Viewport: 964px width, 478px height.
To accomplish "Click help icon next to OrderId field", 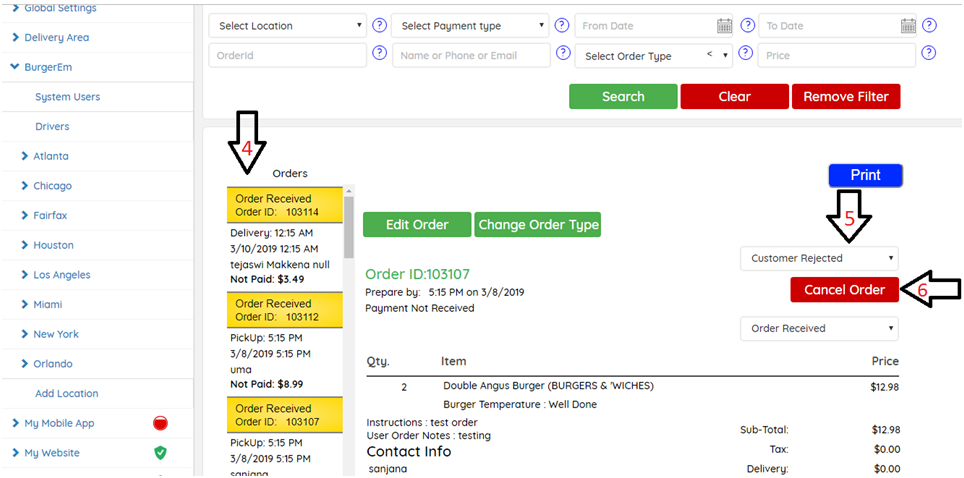I will click(x=379, y=54).
